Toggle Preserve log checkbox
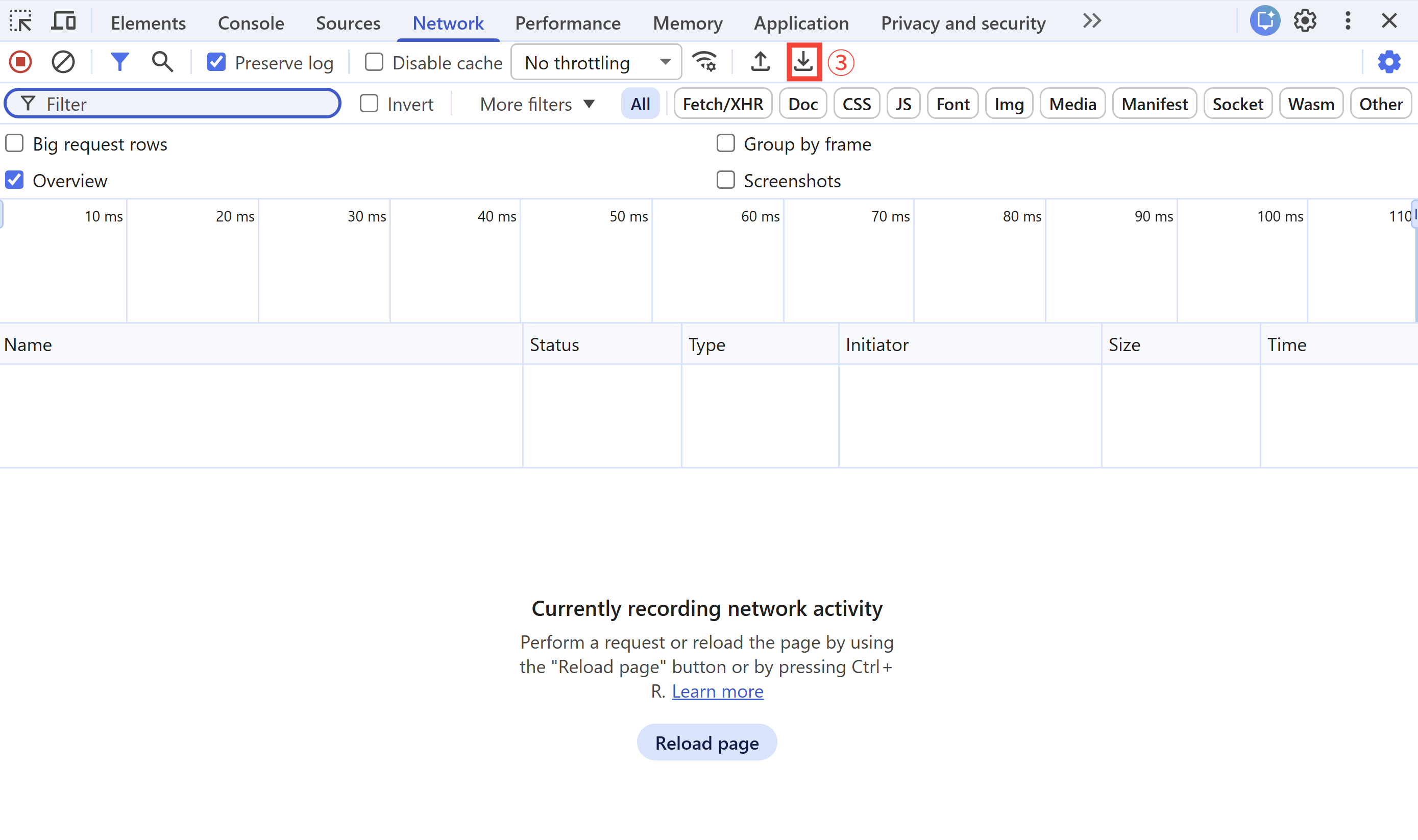Screen dimensions: 1418x840 point(216,62)
